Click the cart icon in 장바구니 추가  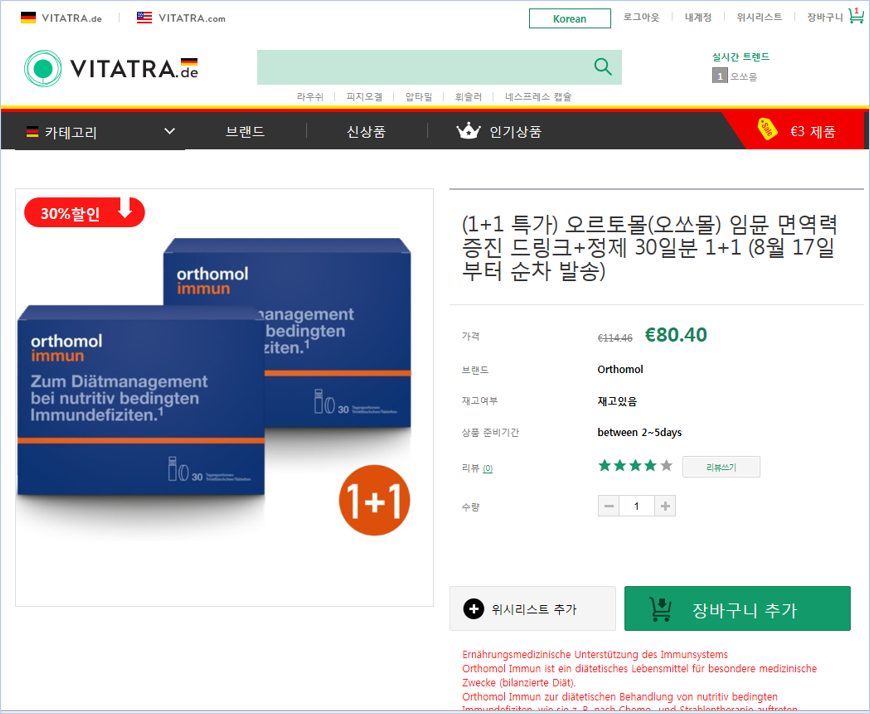coord(660,609)
